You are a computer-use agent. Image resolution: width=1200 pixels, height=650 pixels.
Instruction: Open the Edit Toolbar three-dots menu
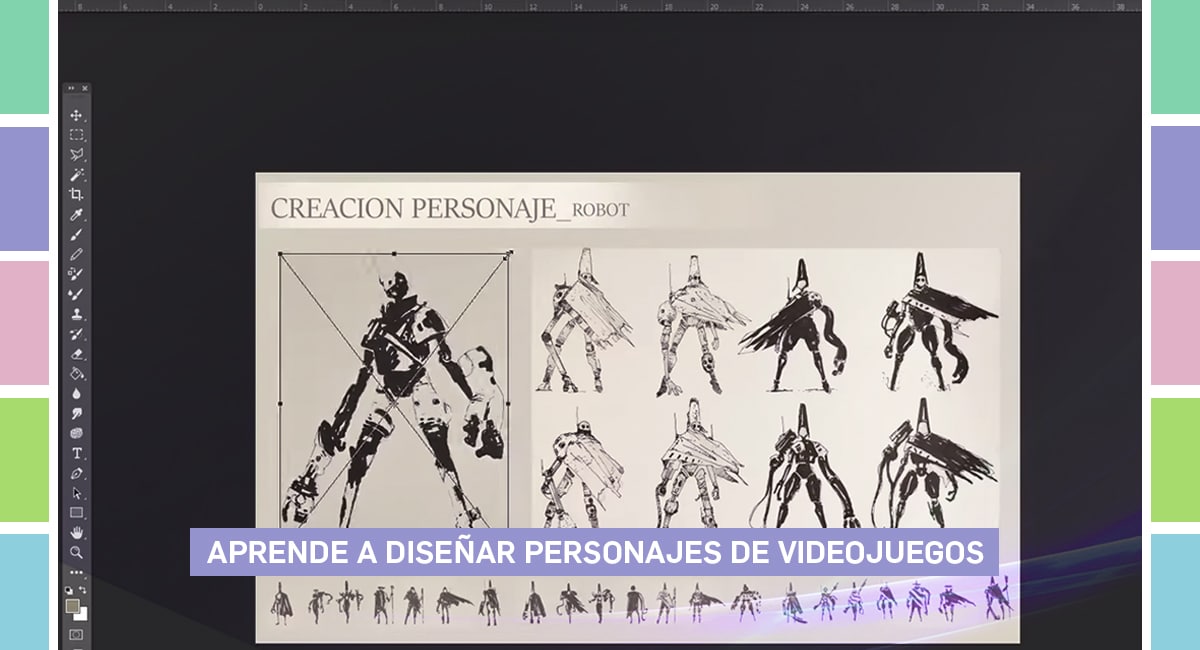tap(76, 572)
